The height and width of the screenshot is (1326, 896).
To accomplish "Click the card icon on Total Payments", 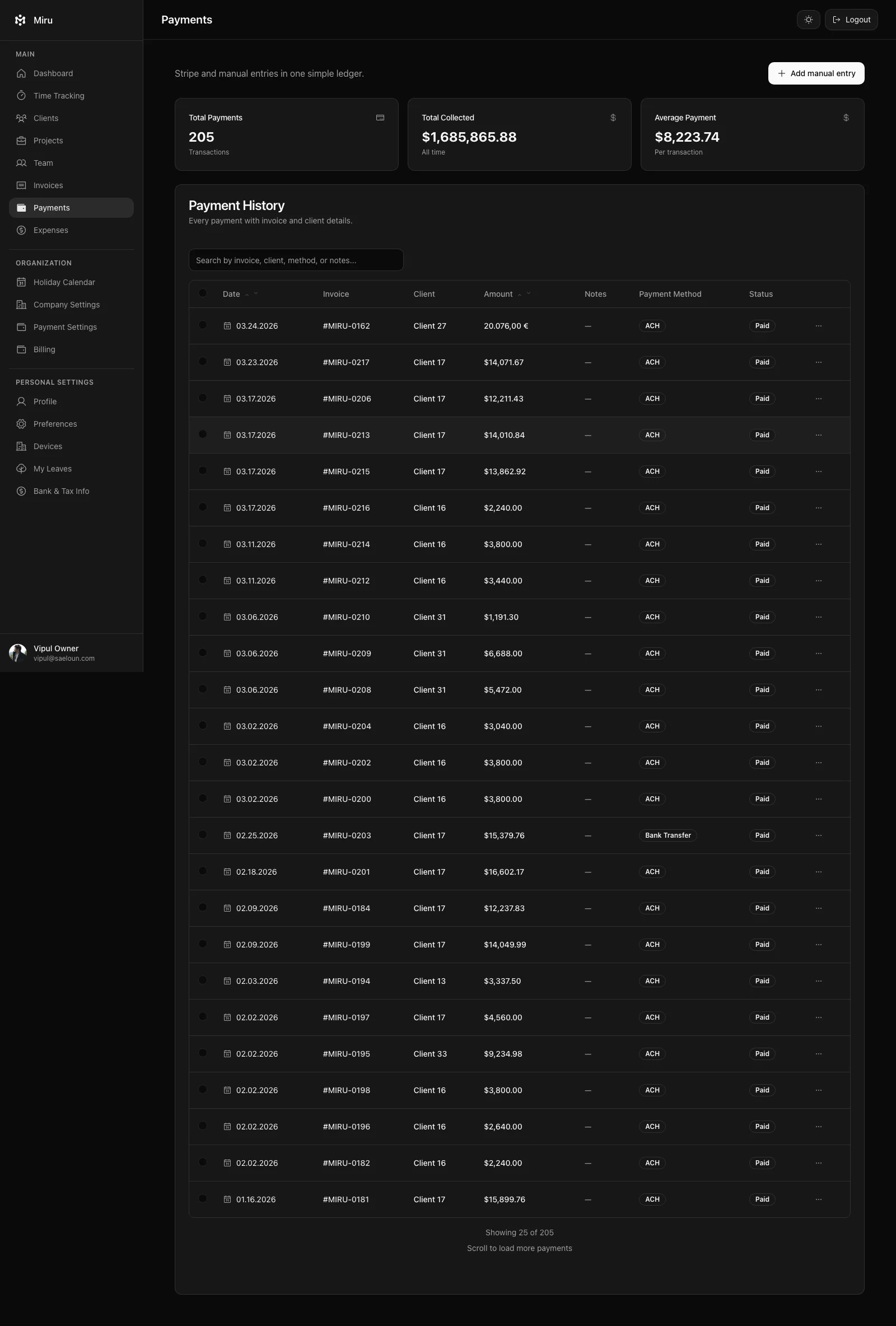I will (x=380, y=118).
